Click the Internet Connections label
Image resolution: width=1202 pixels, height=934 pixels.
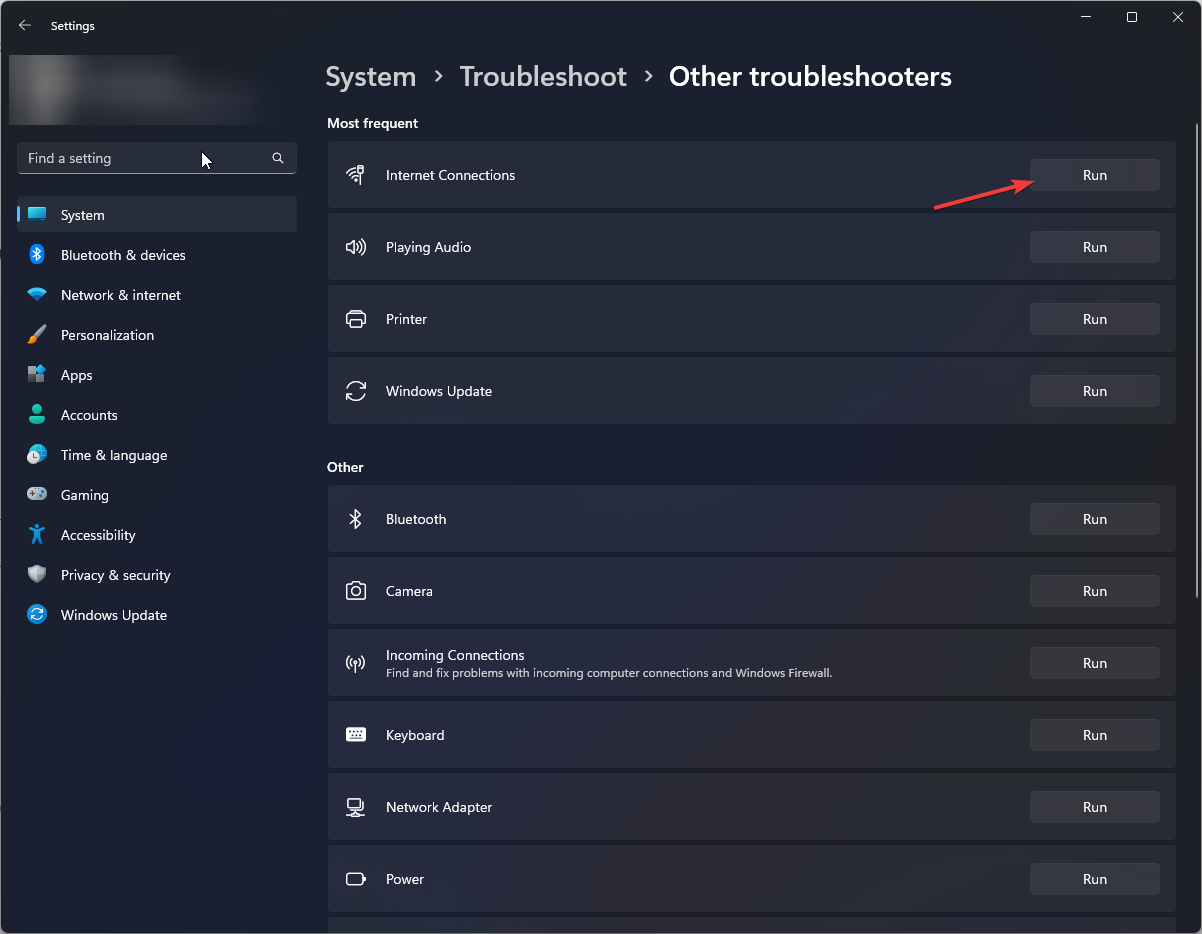pyautogui.click(x=450, y=175)
